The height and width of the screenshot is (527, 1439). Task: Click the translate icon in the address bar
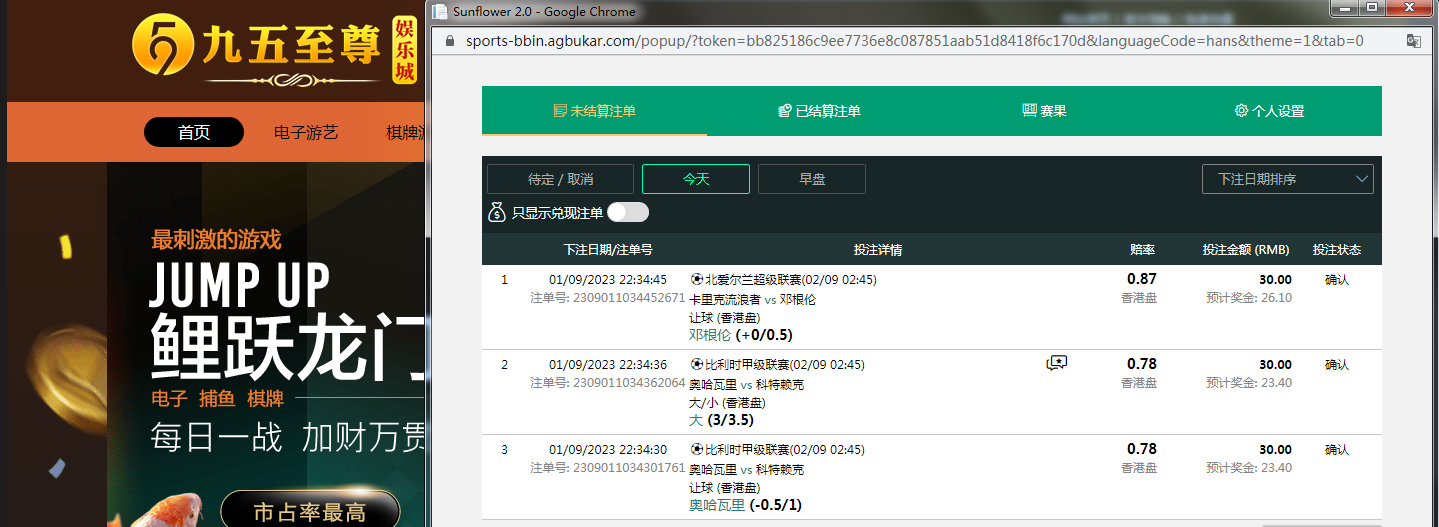pos(1414,41)
